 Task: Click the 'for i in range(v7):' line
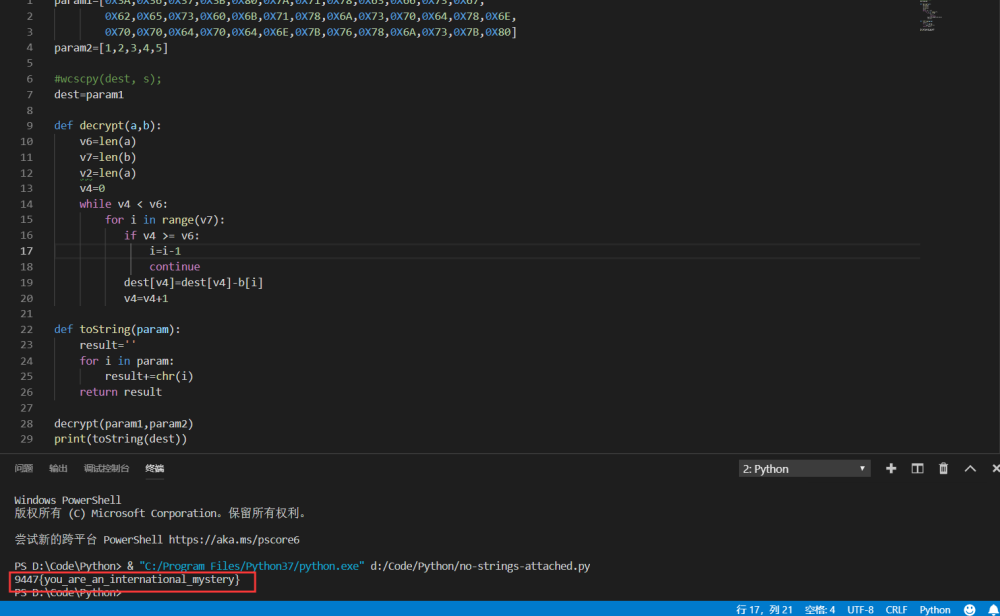(x=165, y=219)
